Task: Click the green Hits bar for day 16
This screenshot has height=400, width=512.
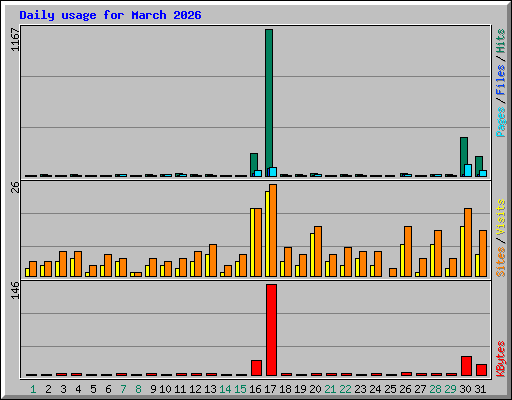Action: [x=254, y=165]
